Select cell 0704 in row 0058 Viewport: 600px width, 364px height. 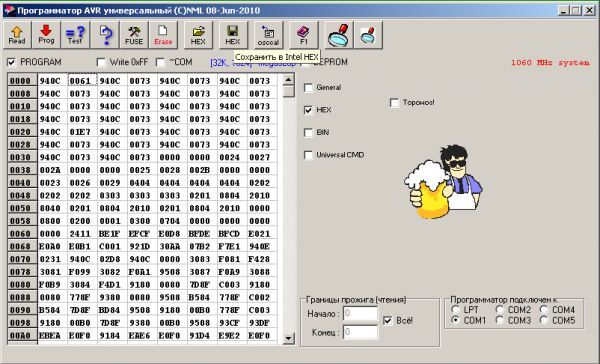coord(172,221)
